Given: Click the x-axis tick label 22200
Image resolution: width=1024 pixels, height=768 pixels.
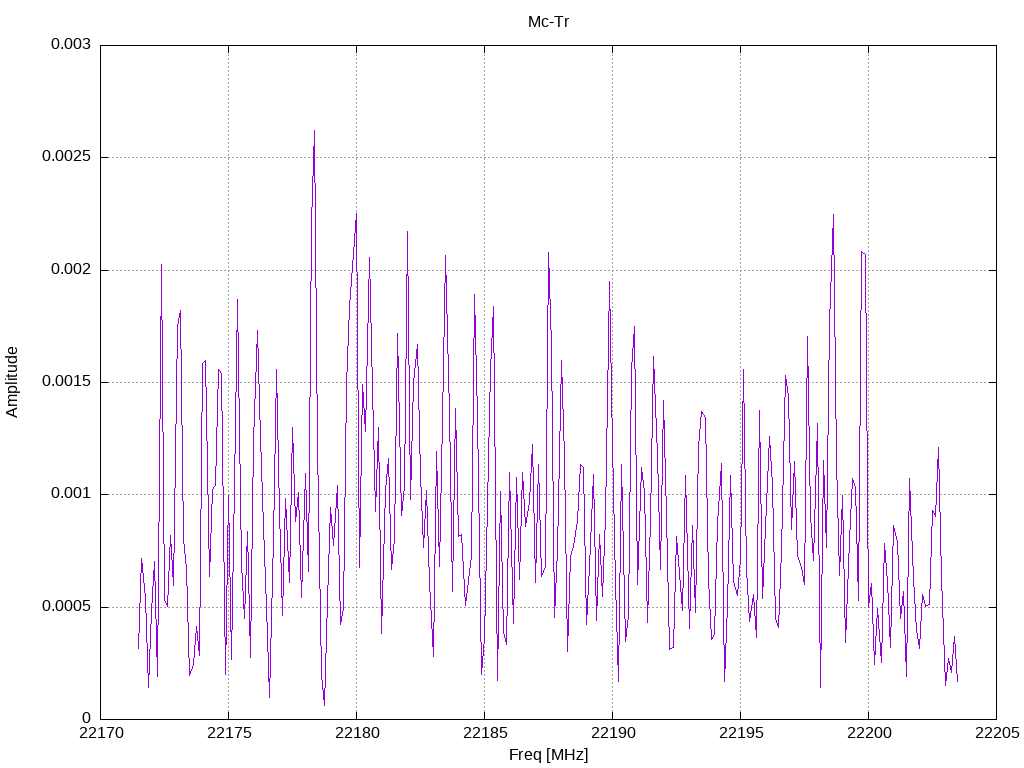Looking at the screenshot, I should coord(869,733).
